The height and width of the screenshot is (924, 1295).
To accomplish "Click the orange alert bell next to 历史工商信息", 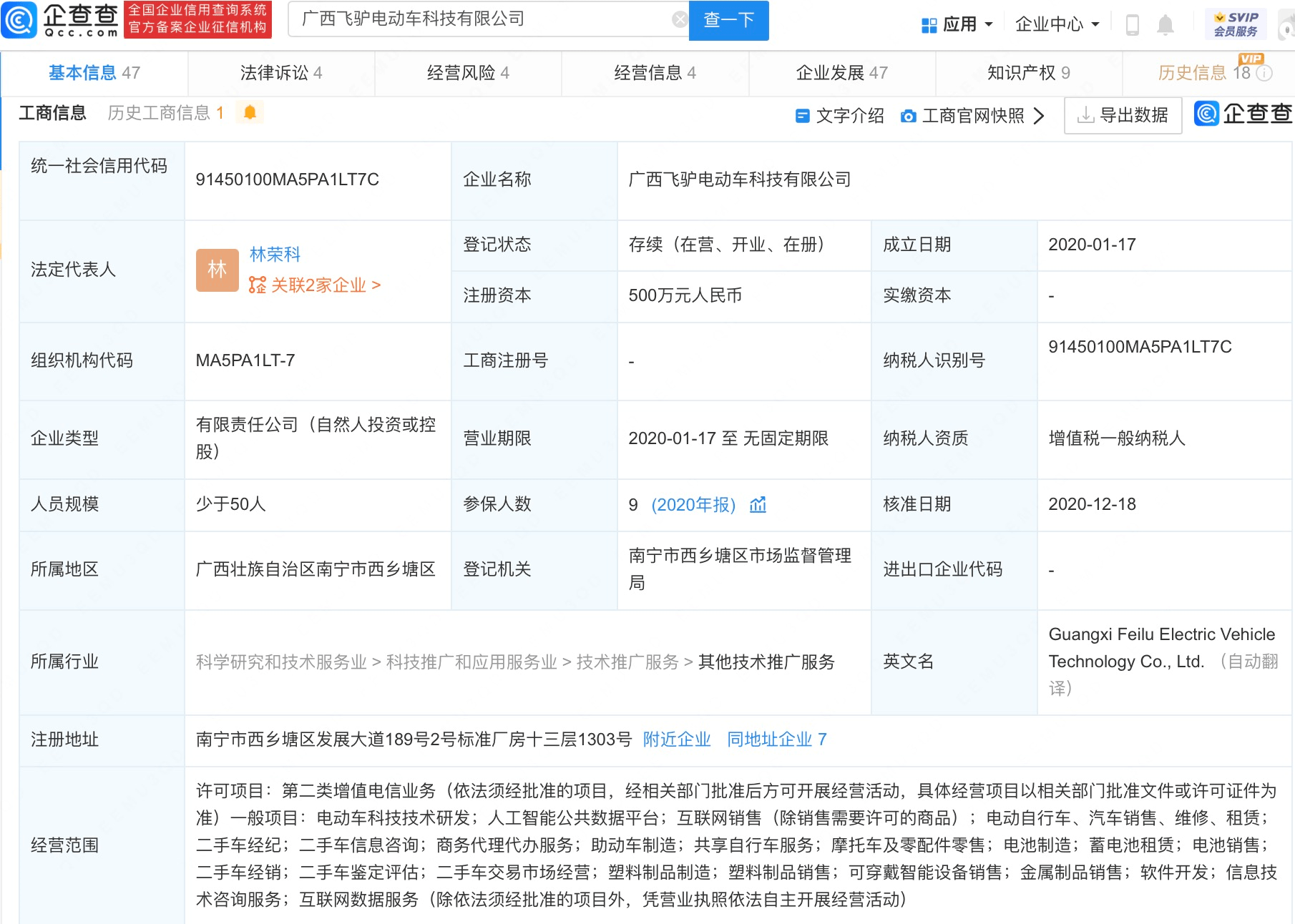I will [x=250, y=112].
